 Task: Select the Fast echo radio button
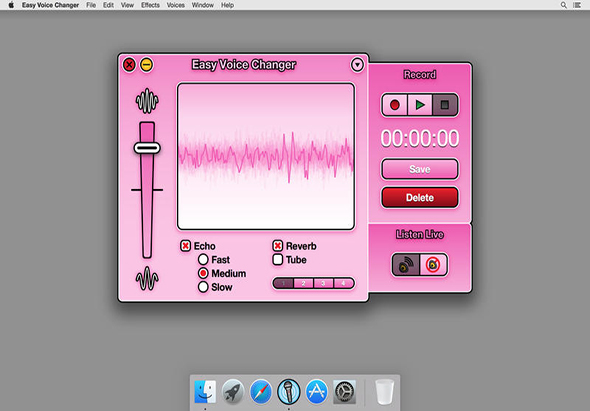(203, 259)
